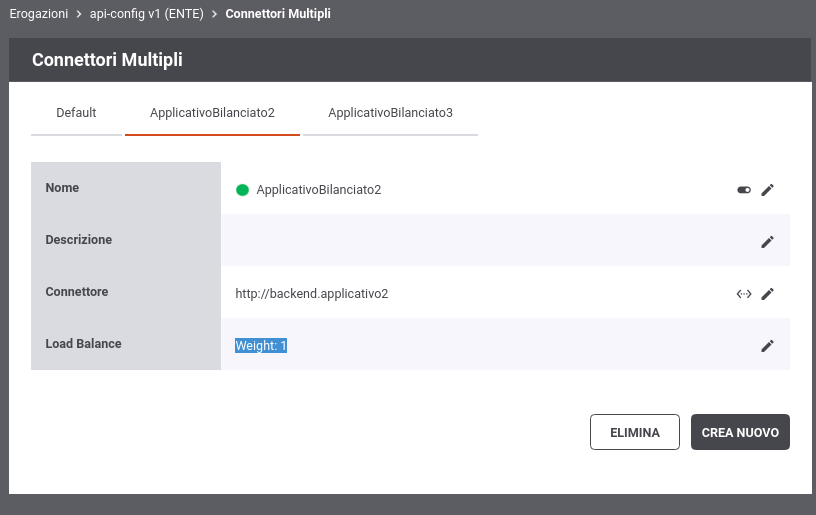Viewport: 816px width, 515px height.
Task: Click the green status dot beside ApplicativoBilanciato2
Action: 242,190
